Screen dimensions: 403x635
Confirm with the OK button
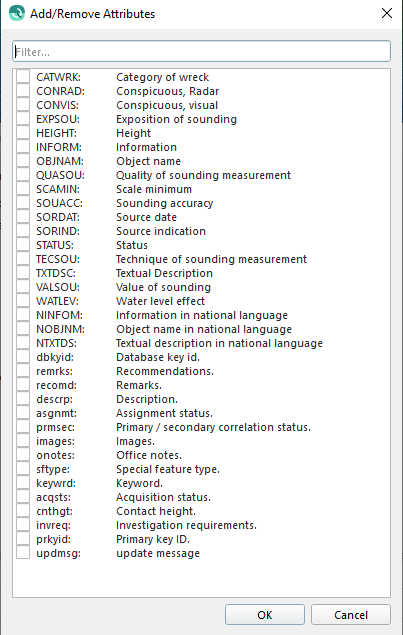click(x=265, y=615)
